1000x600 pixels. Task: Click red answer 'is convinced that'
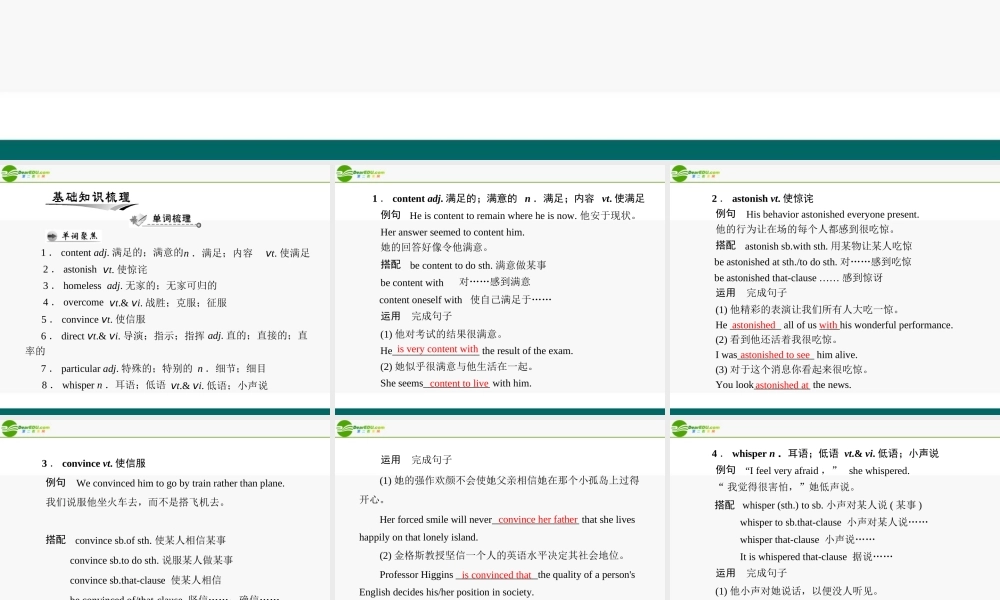[x=496, y=575]
